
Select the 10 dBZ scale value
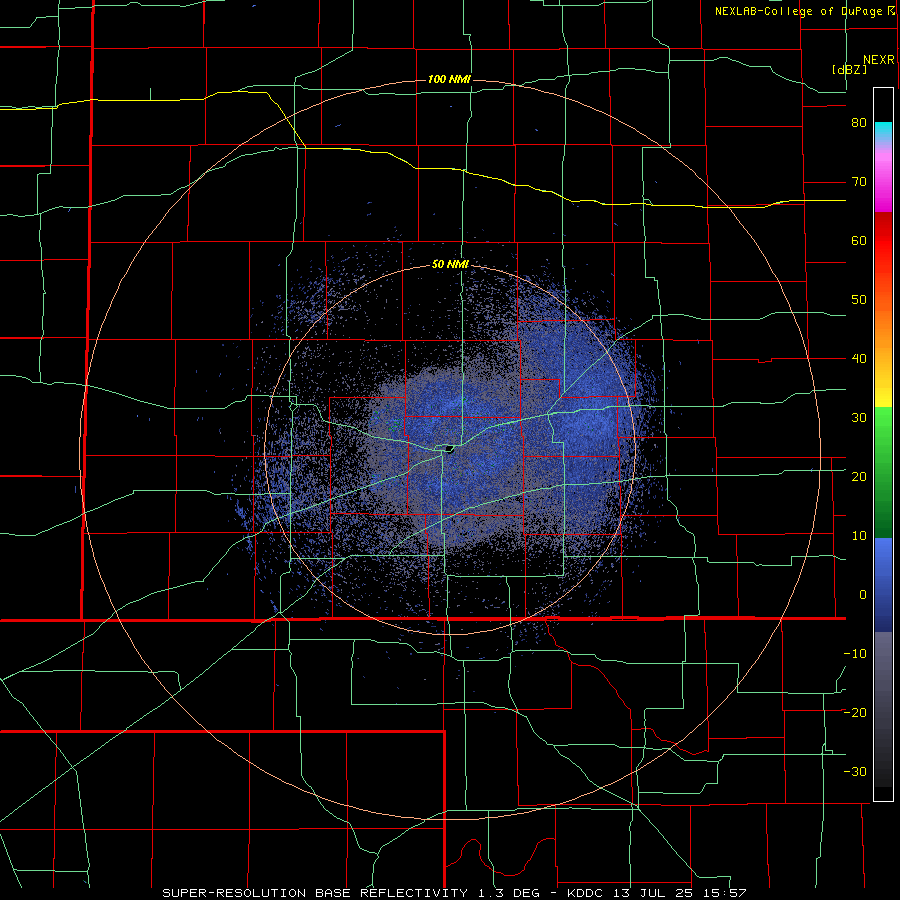pyautogui.click(x=859, y=536)
